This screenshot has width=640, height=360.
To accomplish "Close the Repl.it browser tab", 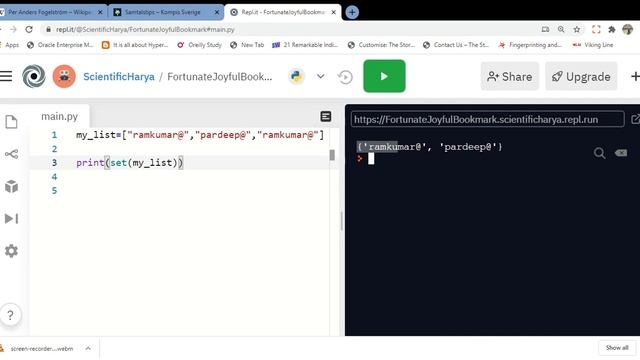I will 333,12.
